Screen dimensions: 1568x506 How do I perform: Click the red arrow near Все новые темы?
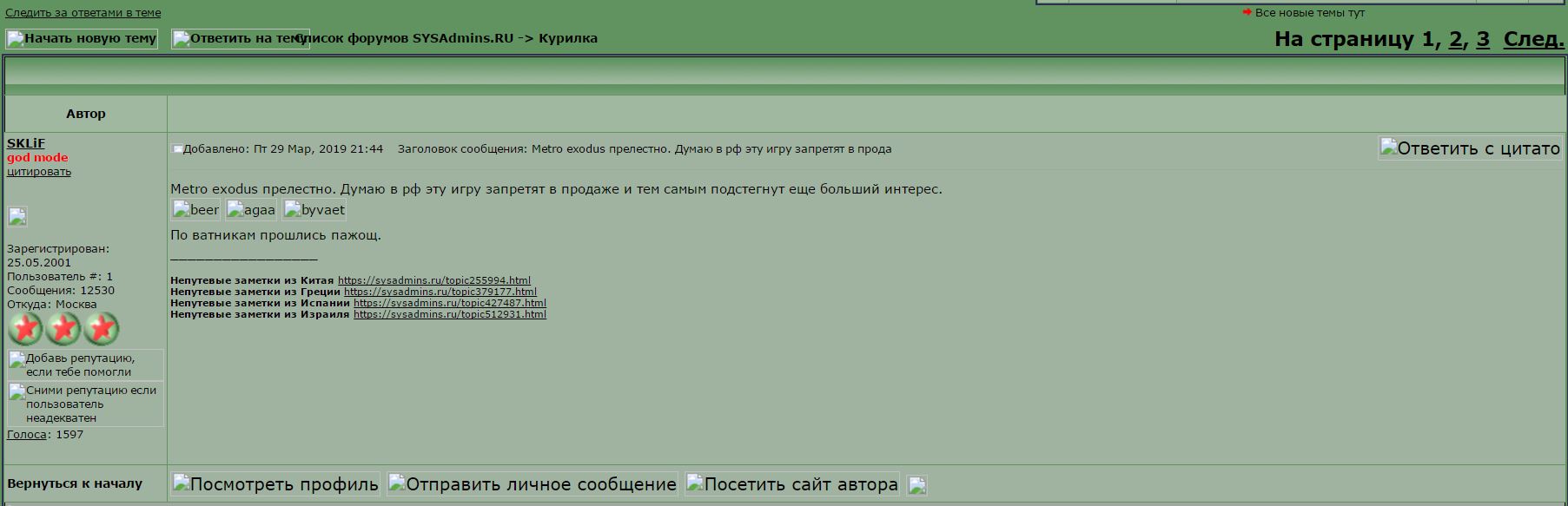click(1247, 12)
